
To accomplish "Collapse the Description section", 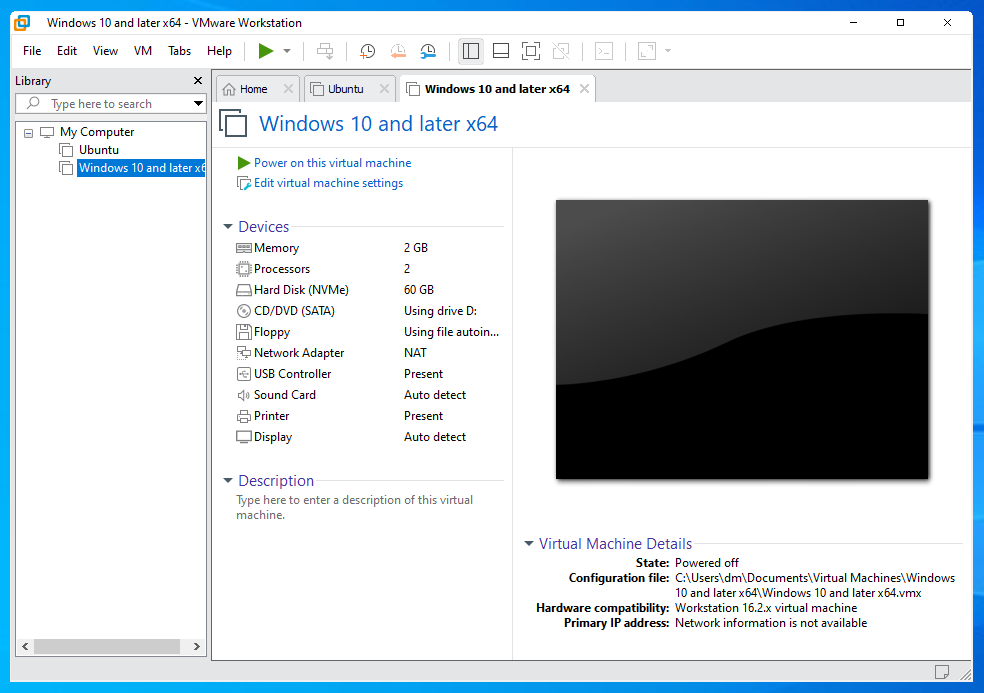I will 228,481.
